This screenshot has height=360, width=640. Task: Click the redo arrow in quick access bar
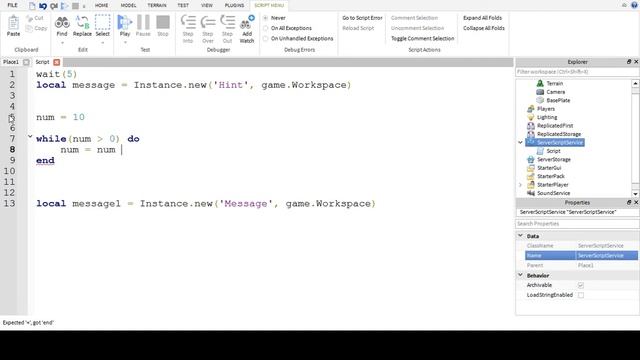(54, 6)
